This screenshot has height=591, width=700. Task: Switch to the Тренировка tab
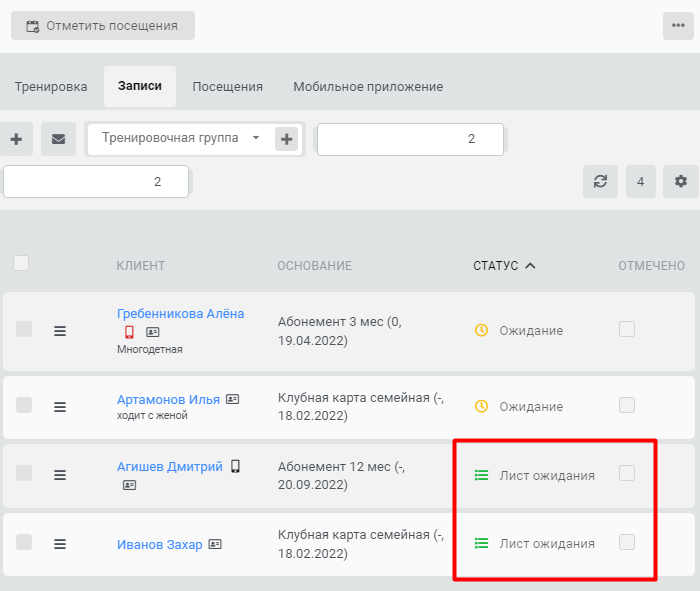[x=51, y=87]
